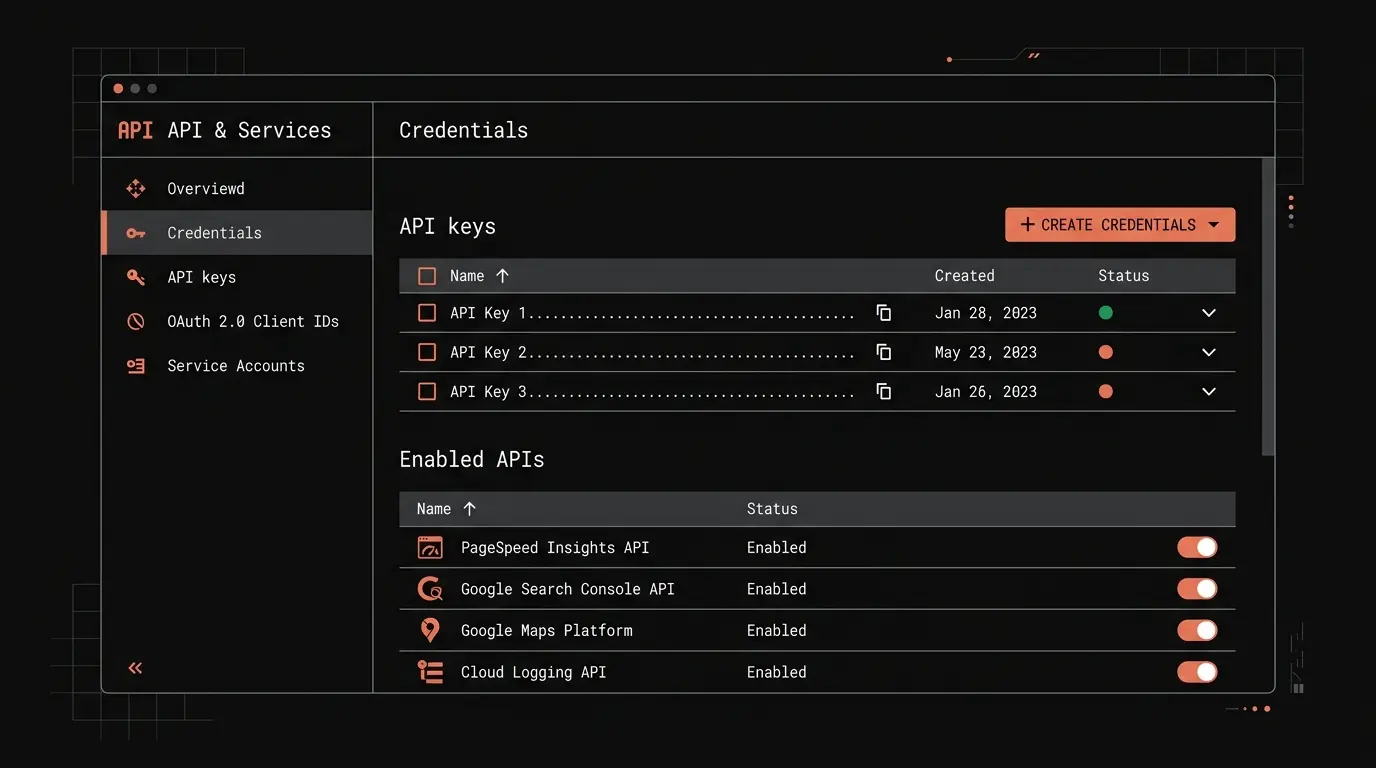Image resolution: width=1376 pixels, height=768 pixels.
Task: Click the Cloud Logging API icon
Action: pyautogui.click(x=430, y=671)
